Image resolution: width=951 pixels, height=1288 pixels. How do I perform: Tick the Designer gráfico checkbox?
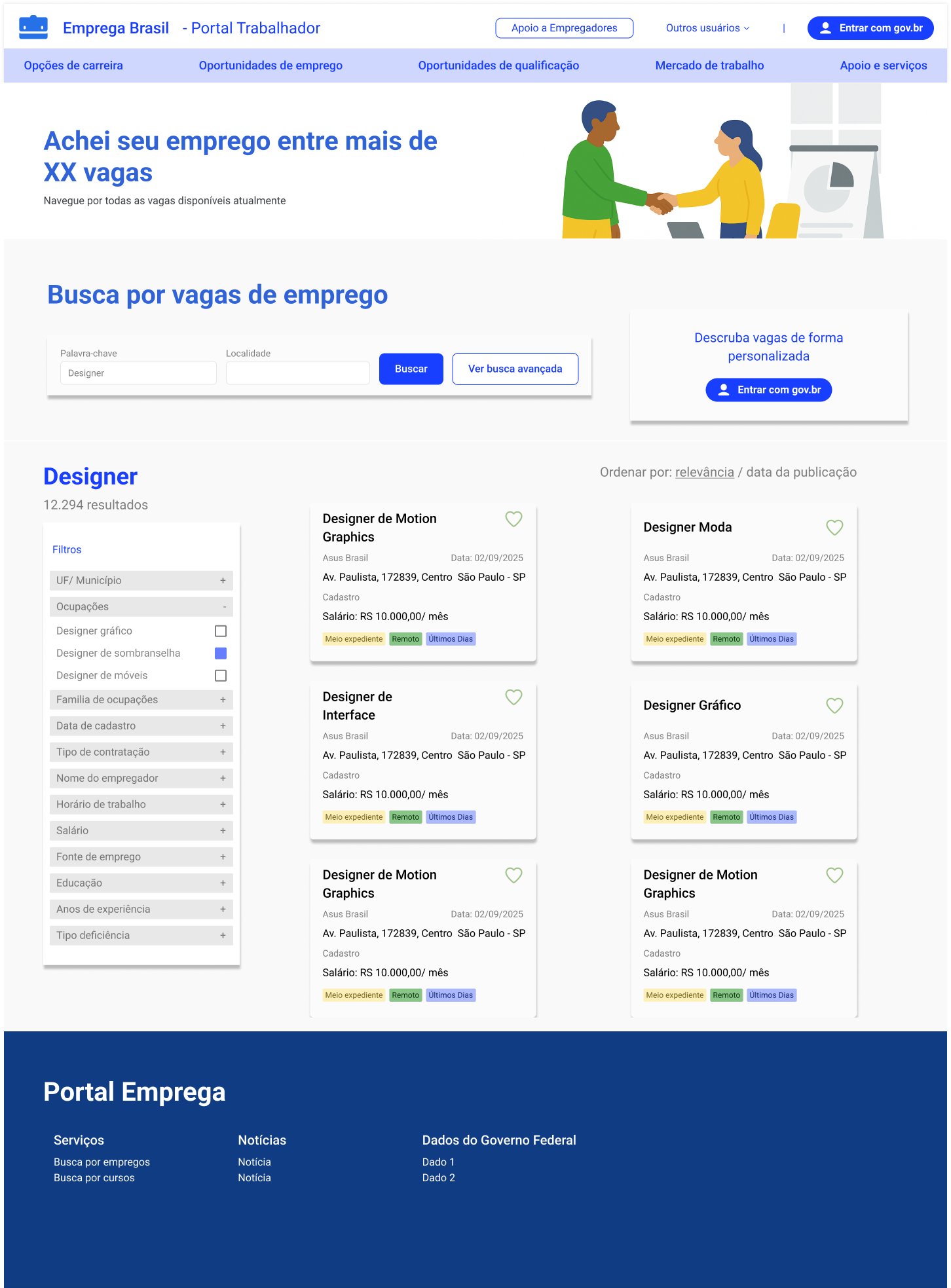[221, 631]
